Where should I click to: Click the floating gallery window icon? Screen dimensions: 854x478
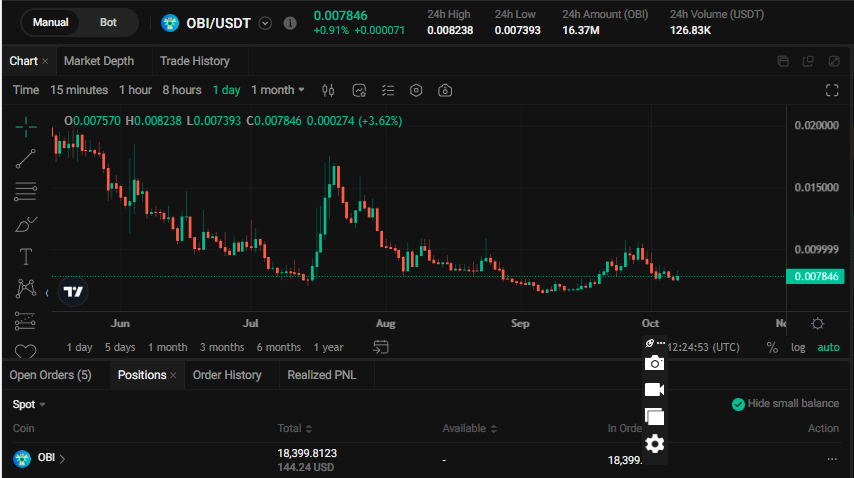654,417
